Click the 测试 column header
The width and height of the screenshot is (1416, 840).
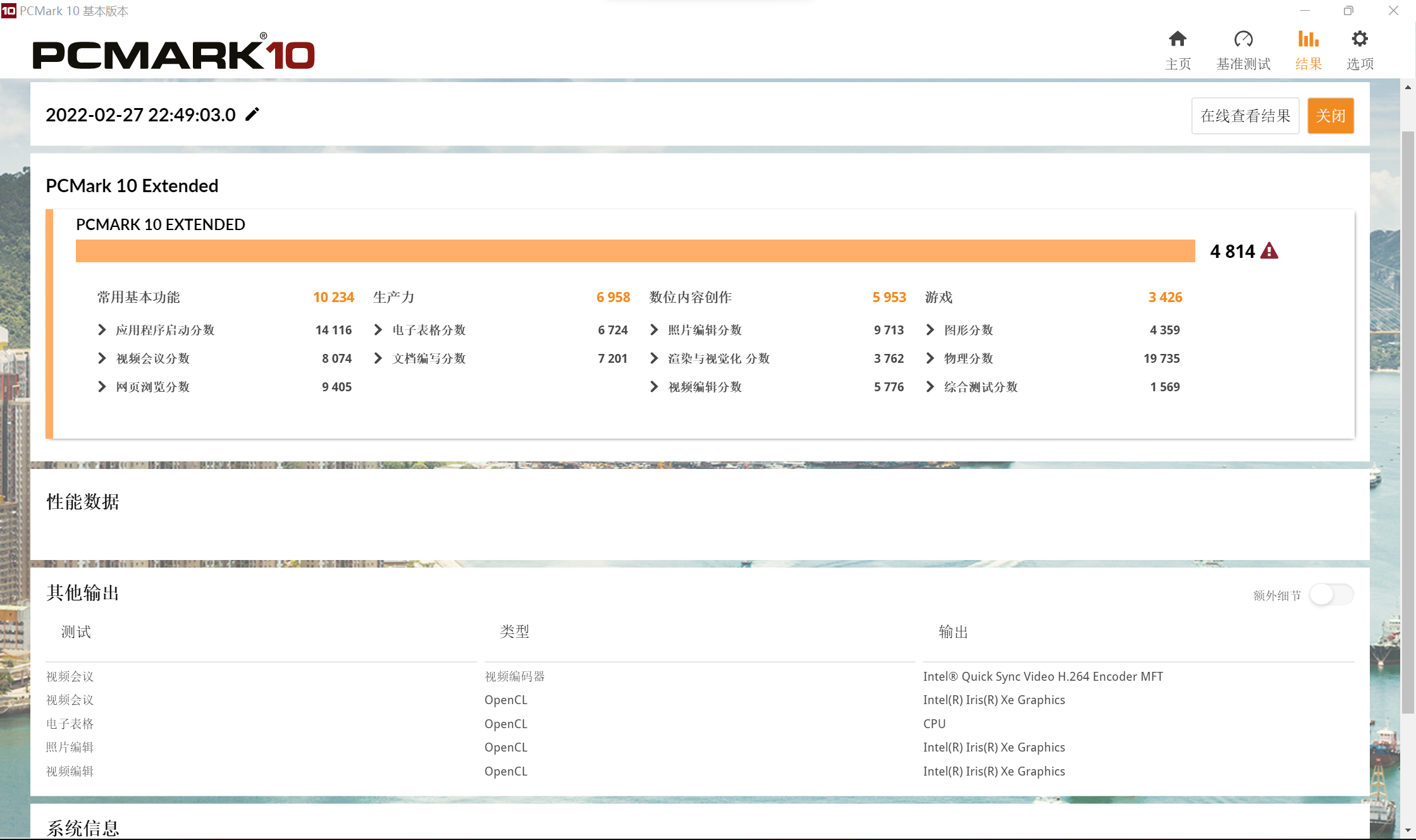76,632
